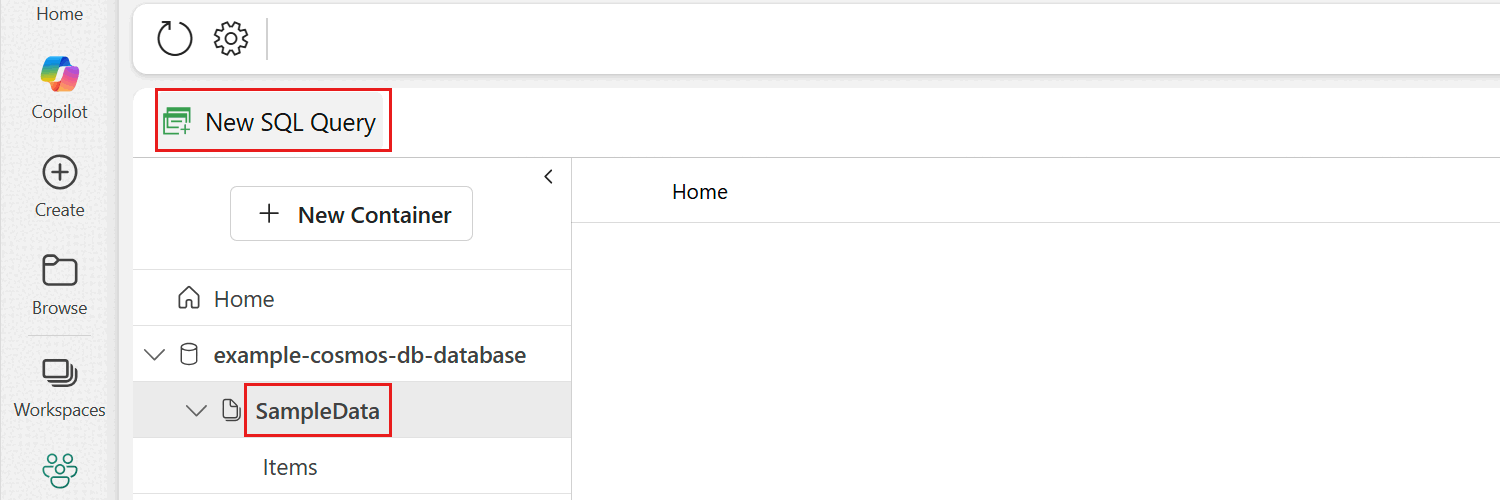1500x500 pixels.
Task: Click the house icon in the explorer tree
Action: click(187, 298)
